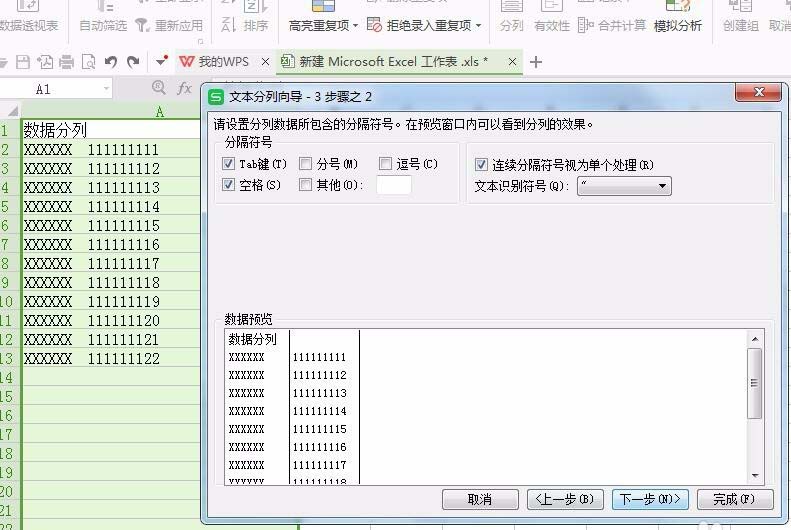
Task: Click the Print icon in quick toolbar
Action: (67, 62)
